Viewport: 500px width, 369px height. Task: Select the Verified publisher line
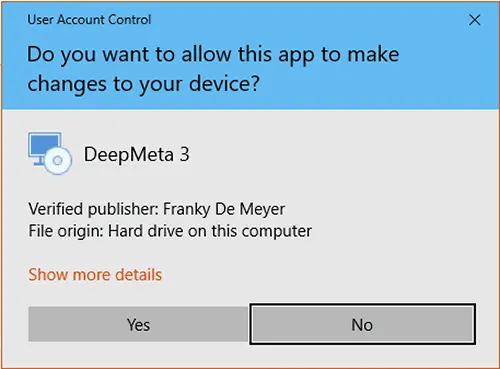pyautogui.click(x=157, y=209)
